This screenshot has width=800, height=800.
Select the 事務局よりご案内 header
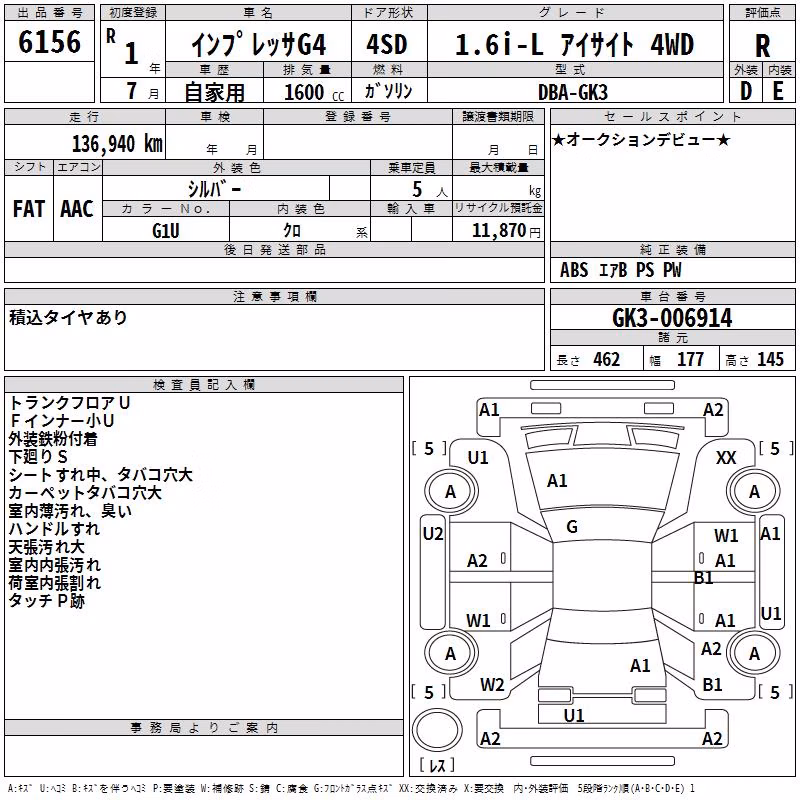click(x=204, y=728)
